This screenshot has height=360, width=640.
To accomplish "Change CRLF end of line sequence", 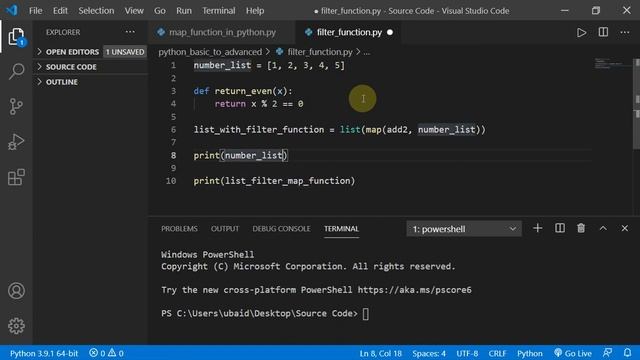I will pyautogui.click(x=497, y=353).
